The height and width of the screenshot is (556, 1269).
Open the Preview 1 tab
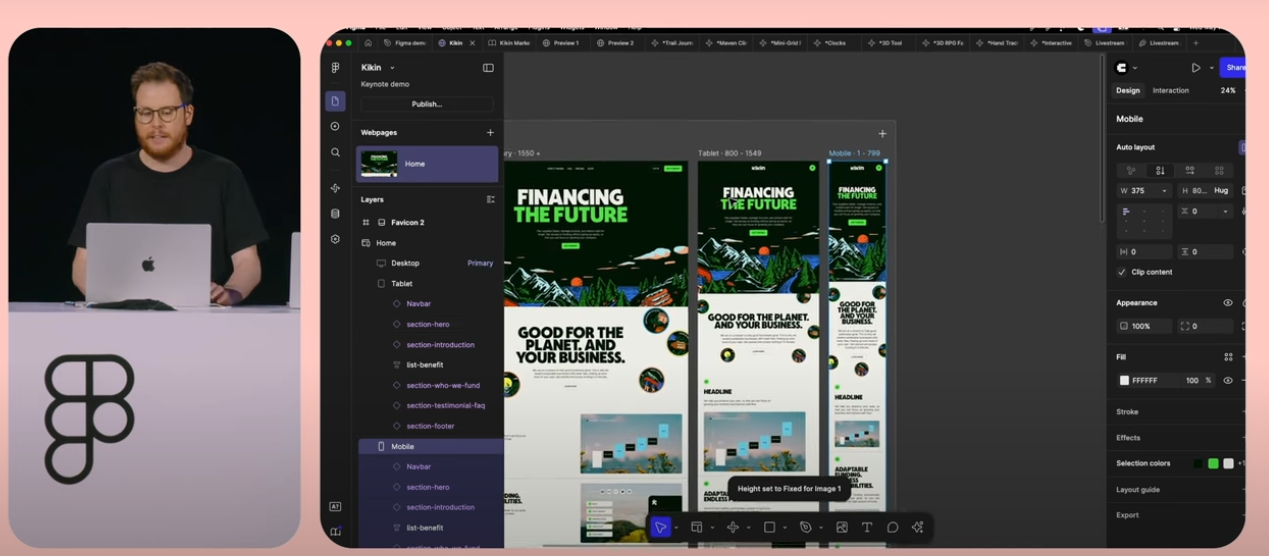[x=561, y=43]
